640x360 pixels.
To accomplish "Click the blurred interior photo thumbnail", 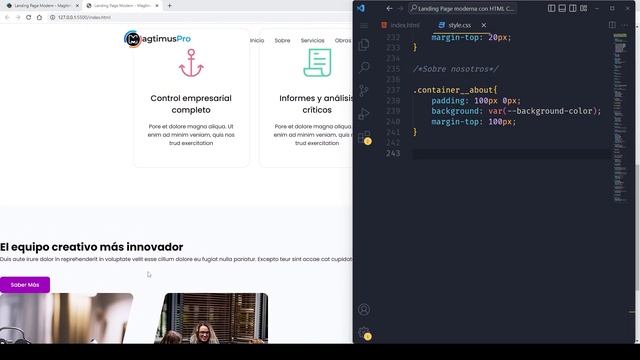I will click(x=67, y=318).
